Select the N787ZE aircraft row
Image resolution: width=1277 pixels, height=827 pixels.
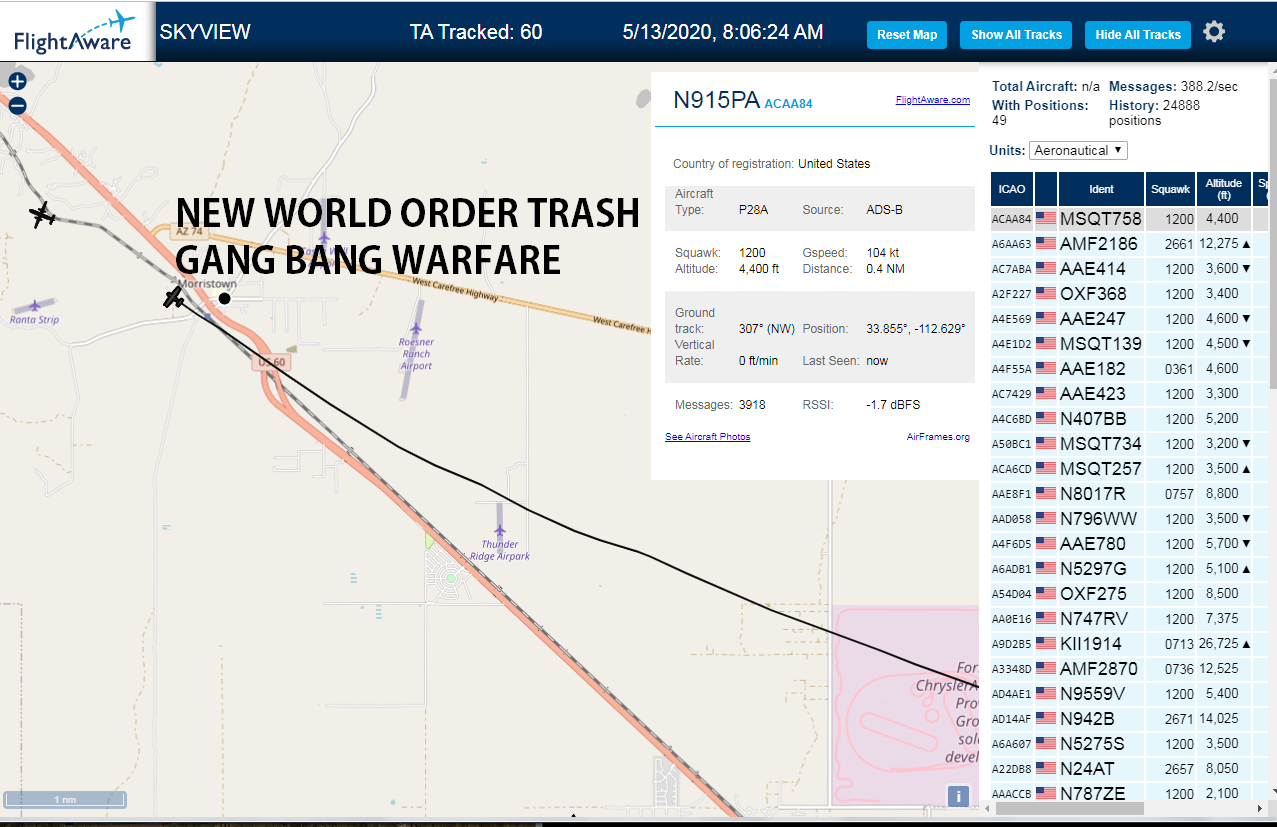click(1129, 793)
